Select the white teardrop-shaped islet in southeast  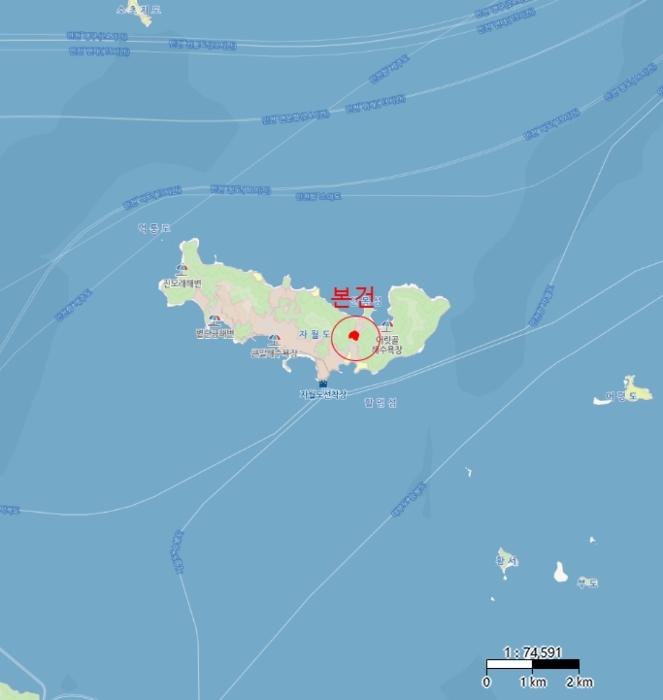tap(560, 572)
